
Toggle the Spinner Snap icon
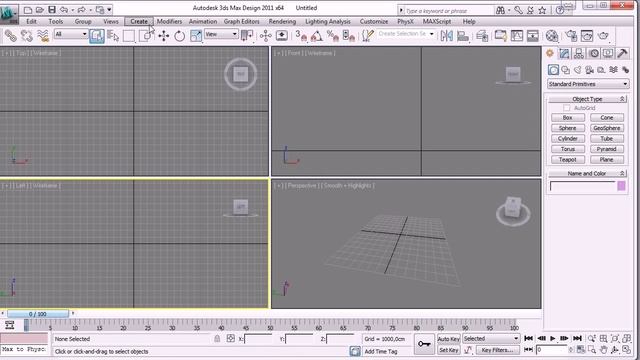pos(349,36)
